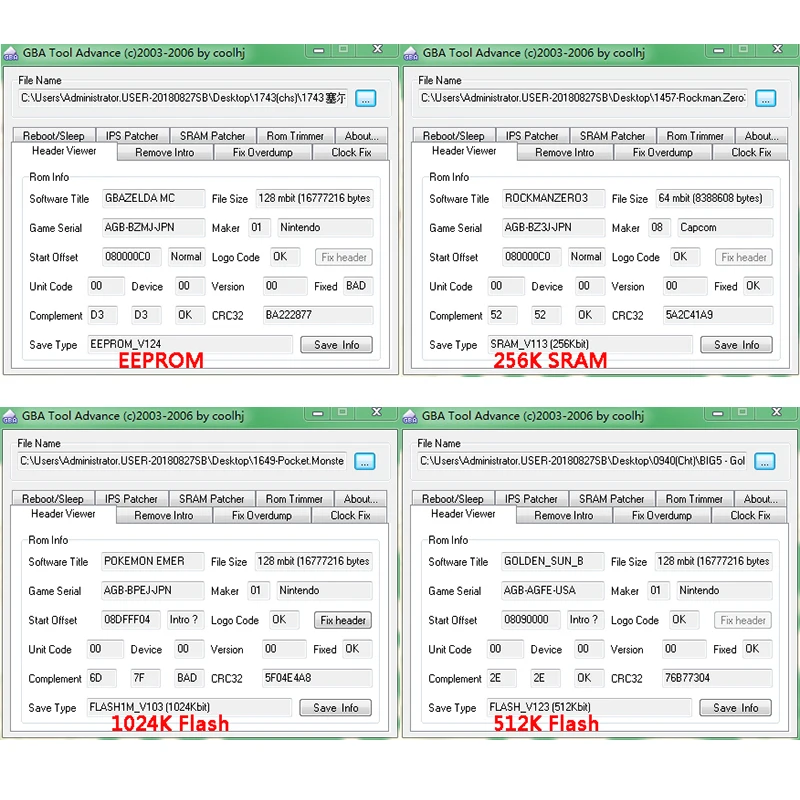Click Save Info in GBAZELDA MC window
Image resolution: width=800 pixels, height=800 pixels.
(336, 345)
